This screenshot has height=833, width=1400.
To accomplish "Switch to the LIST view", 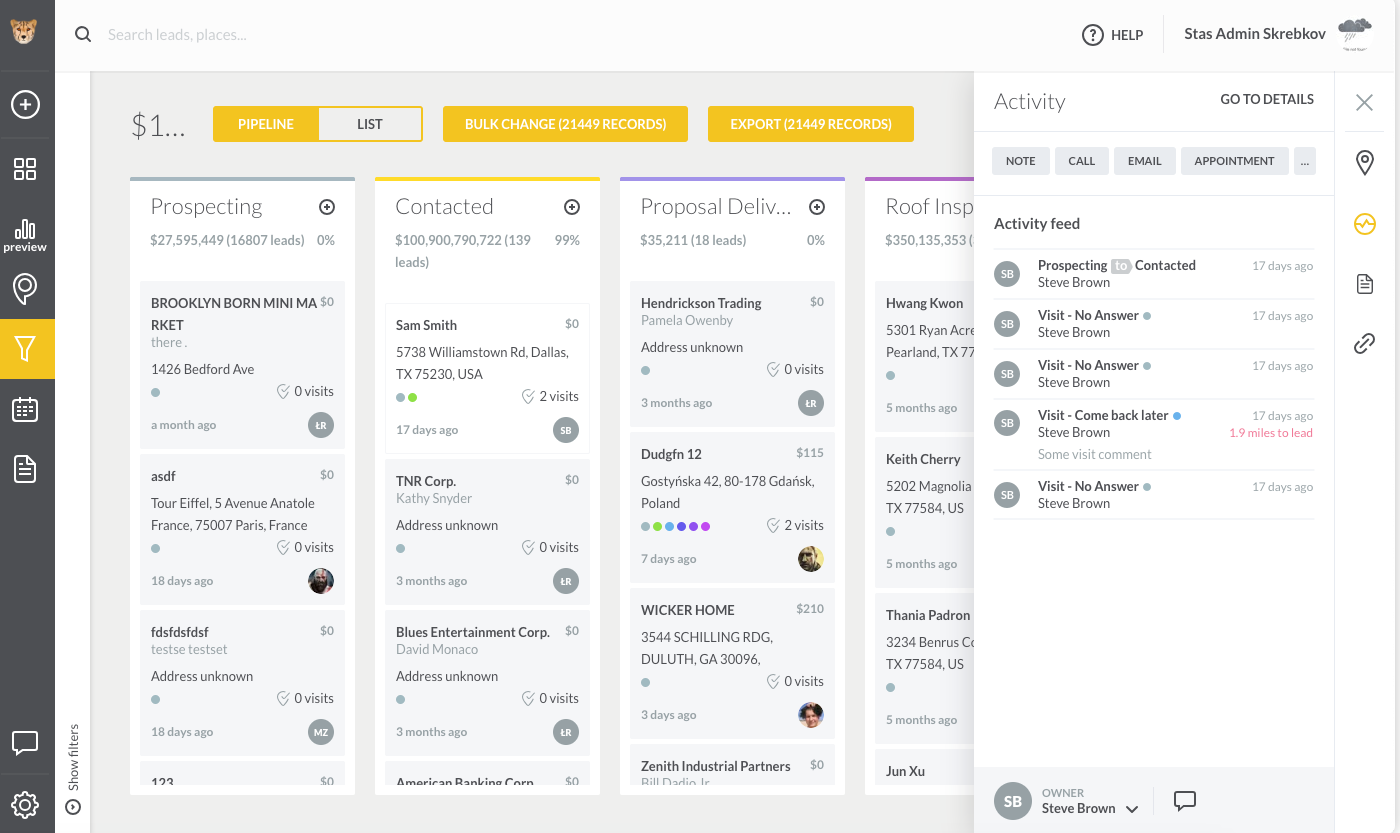I will click(x=370, y=124).
